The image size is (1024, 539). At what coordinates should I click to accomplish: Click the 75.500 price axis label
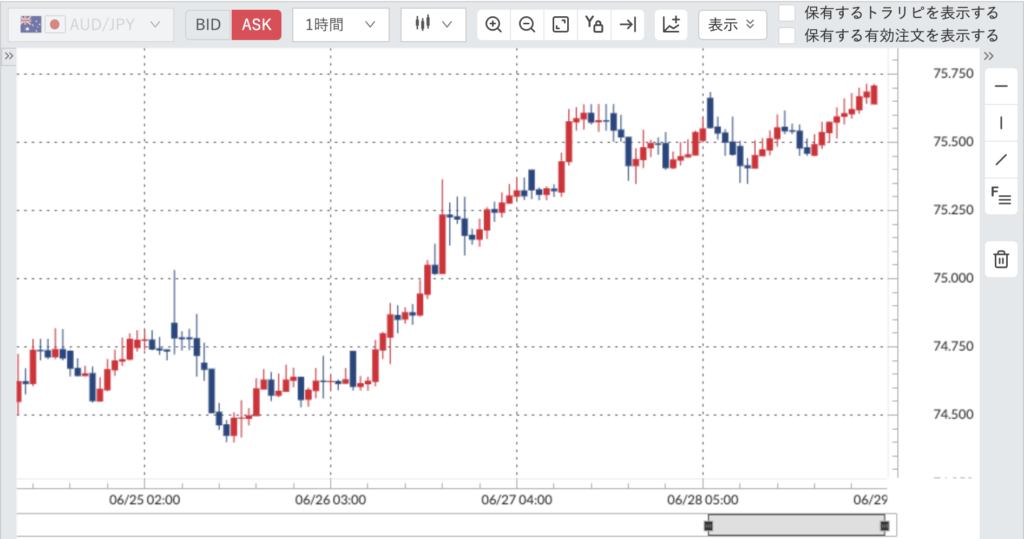pyautogui.click(x=953, y=142)
